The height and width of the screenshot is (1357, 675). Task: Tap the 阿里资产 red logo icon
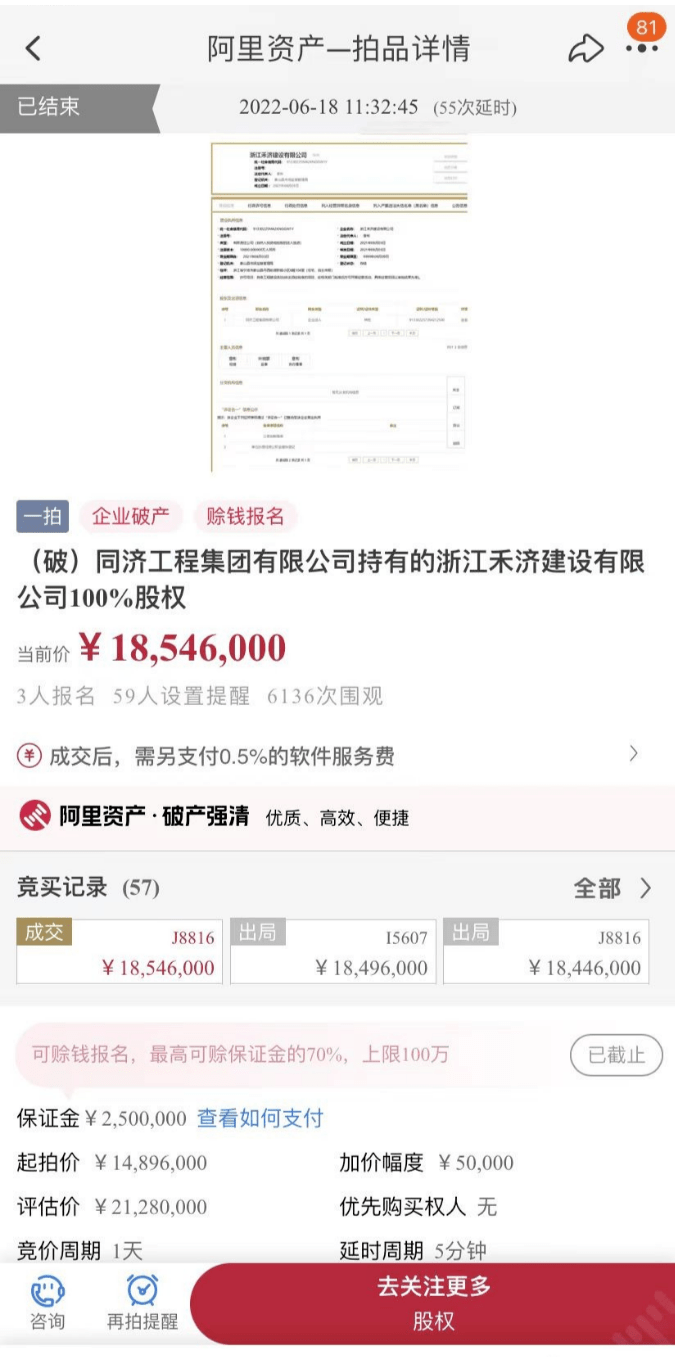(x=35, y=817)
